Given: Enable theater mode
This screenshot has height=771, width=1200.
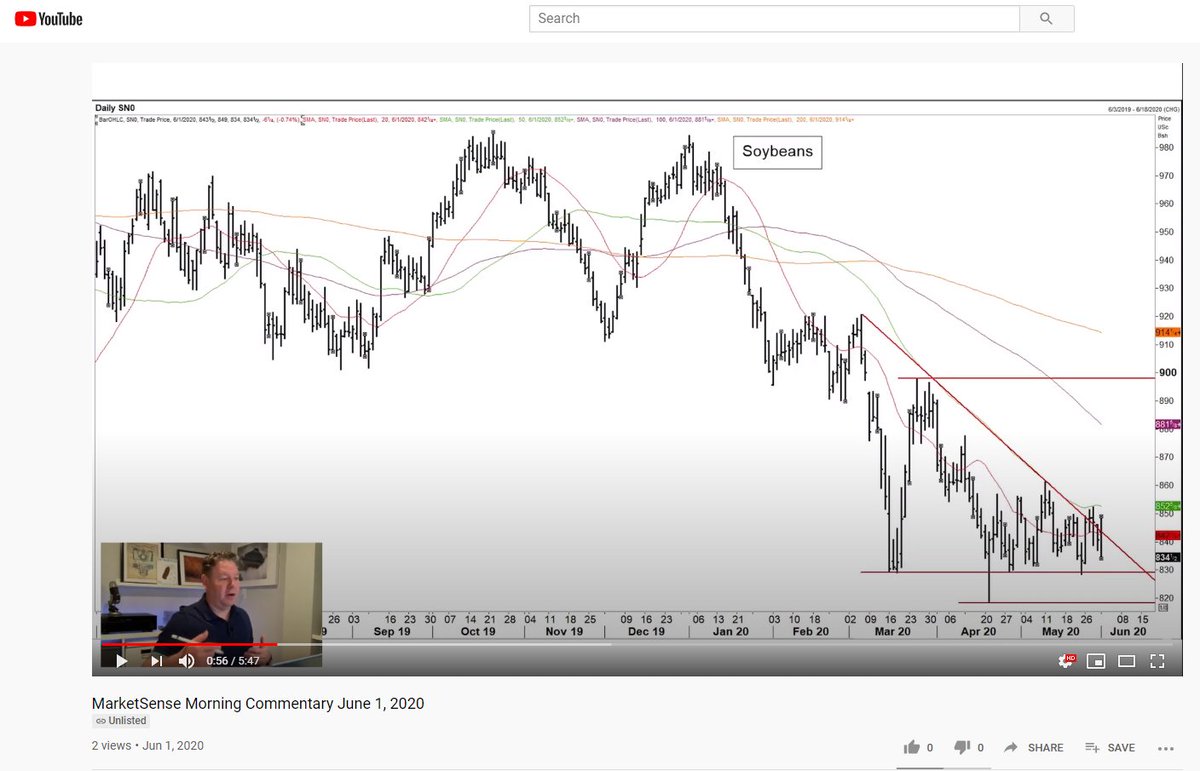Looking at the screenshot, I should tap(1126, 661).
